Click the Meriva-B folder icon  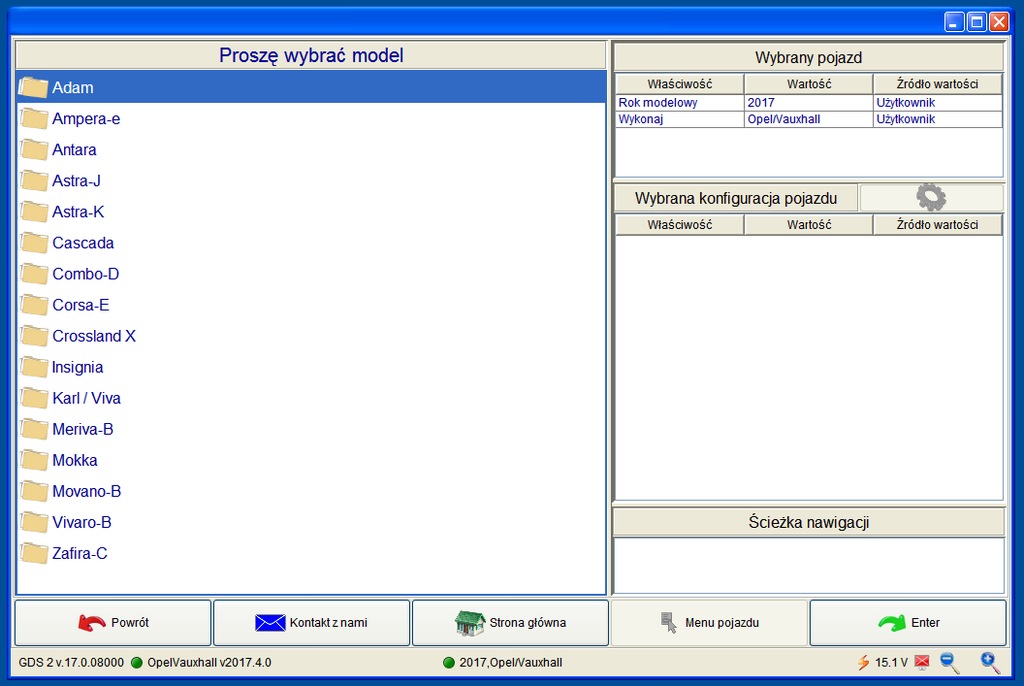coord(34,429)
